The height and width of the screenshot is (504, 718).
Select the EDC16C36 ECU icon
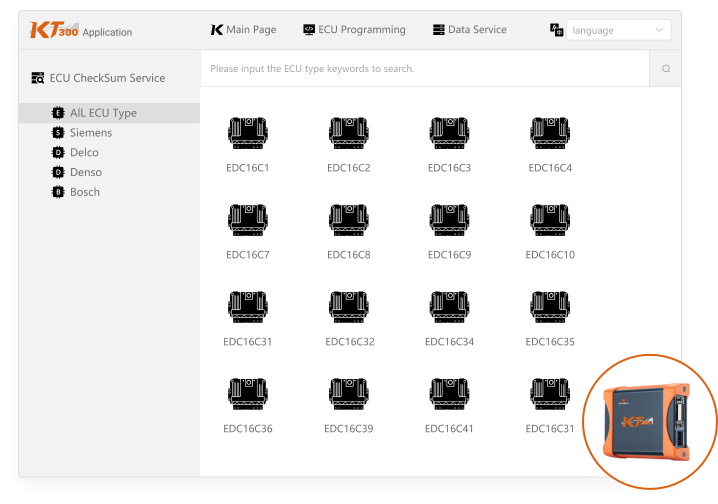247,393
